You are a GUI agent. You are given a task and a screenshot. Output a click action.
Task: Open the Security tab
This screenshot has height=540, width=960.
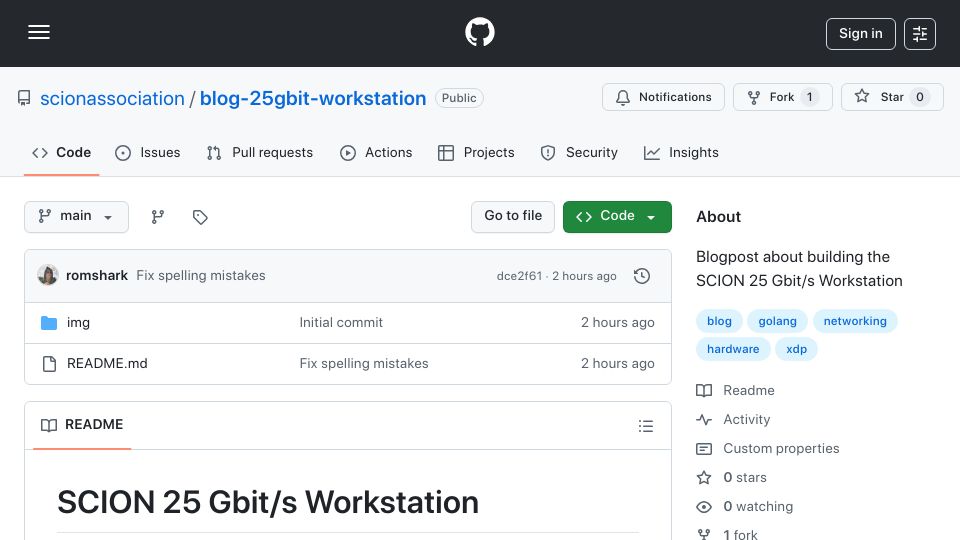pos(579,152)
